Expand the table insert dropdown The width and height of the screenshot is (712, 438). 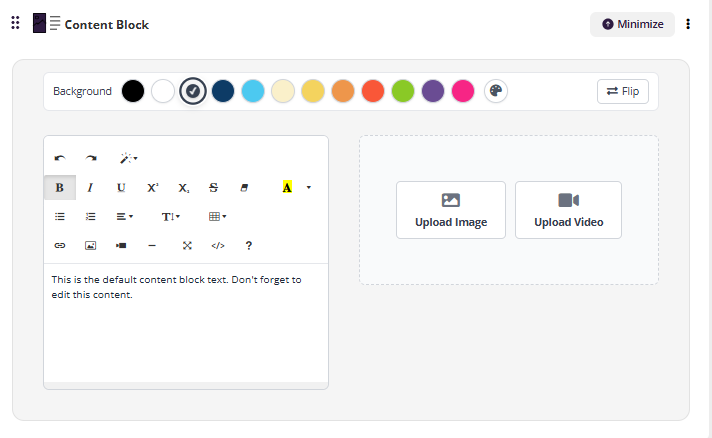point(217,216)
